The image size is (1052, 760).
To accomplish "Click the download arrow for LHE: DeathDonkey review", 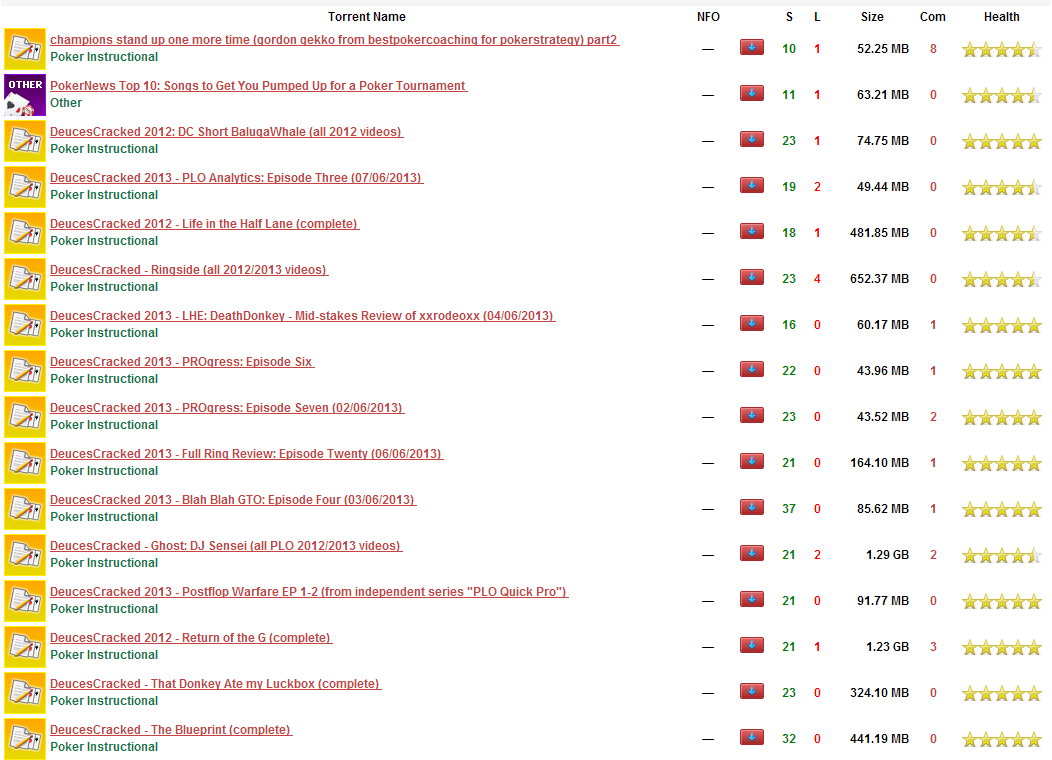I will coord(751,323).
